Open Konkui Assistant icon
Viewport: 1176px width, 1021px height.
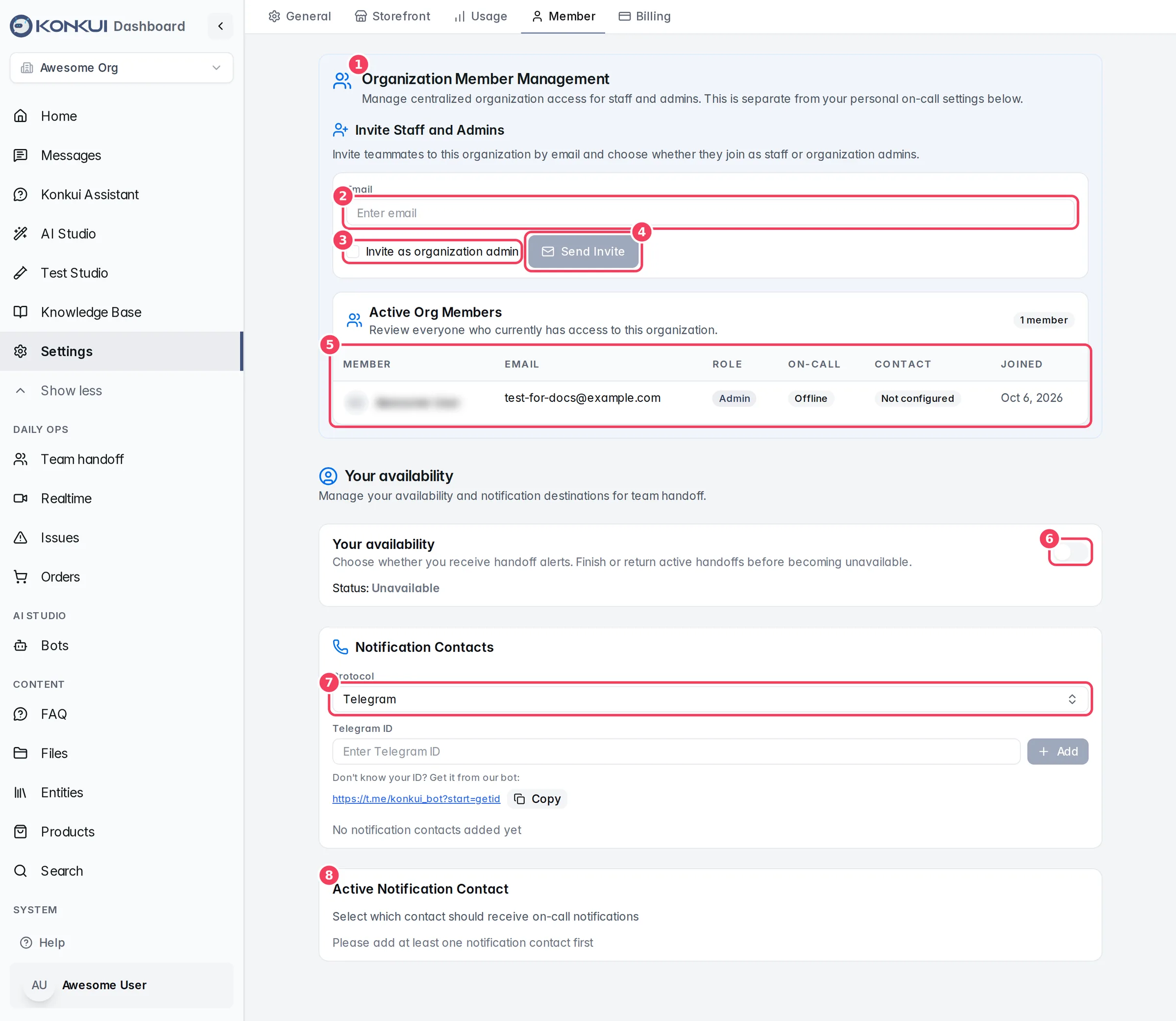tap(21, 194)
